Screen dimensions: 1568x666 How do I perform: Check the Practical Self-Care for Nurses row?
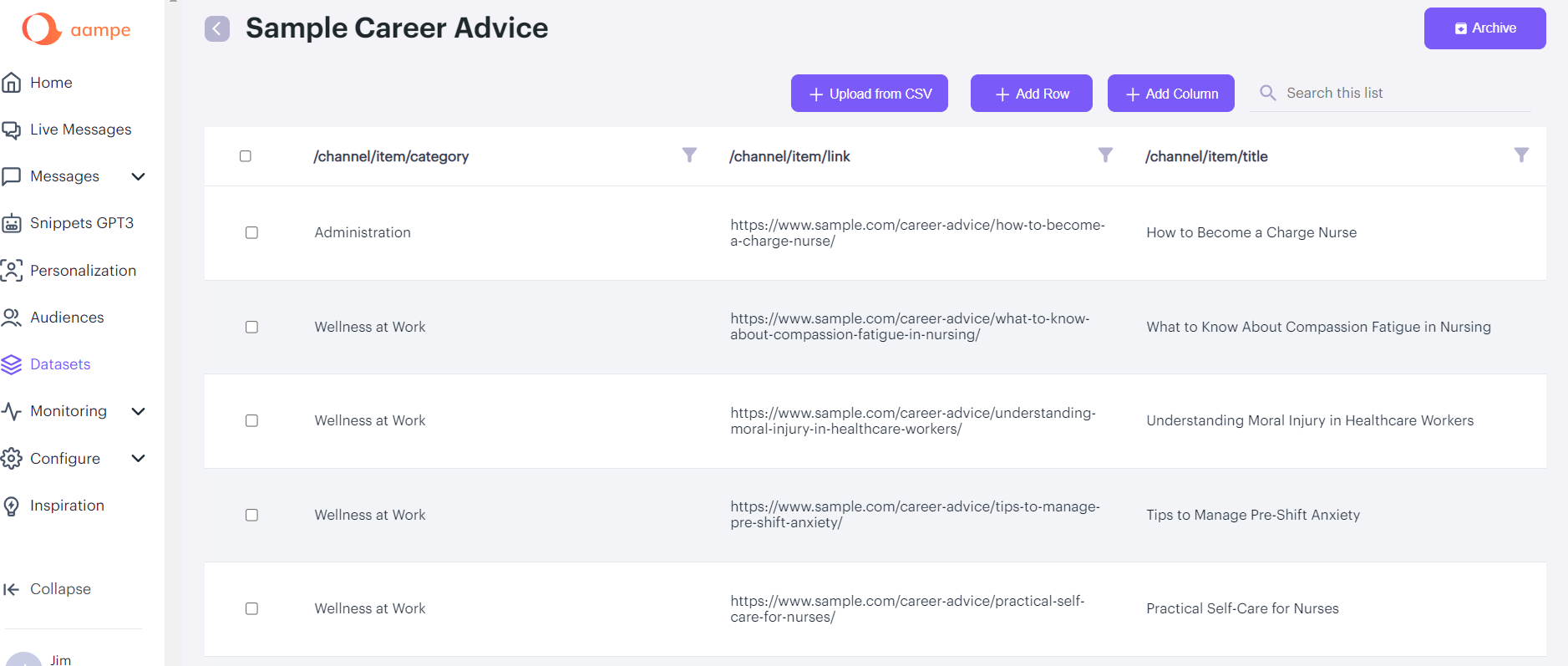(x=251, y=608)
